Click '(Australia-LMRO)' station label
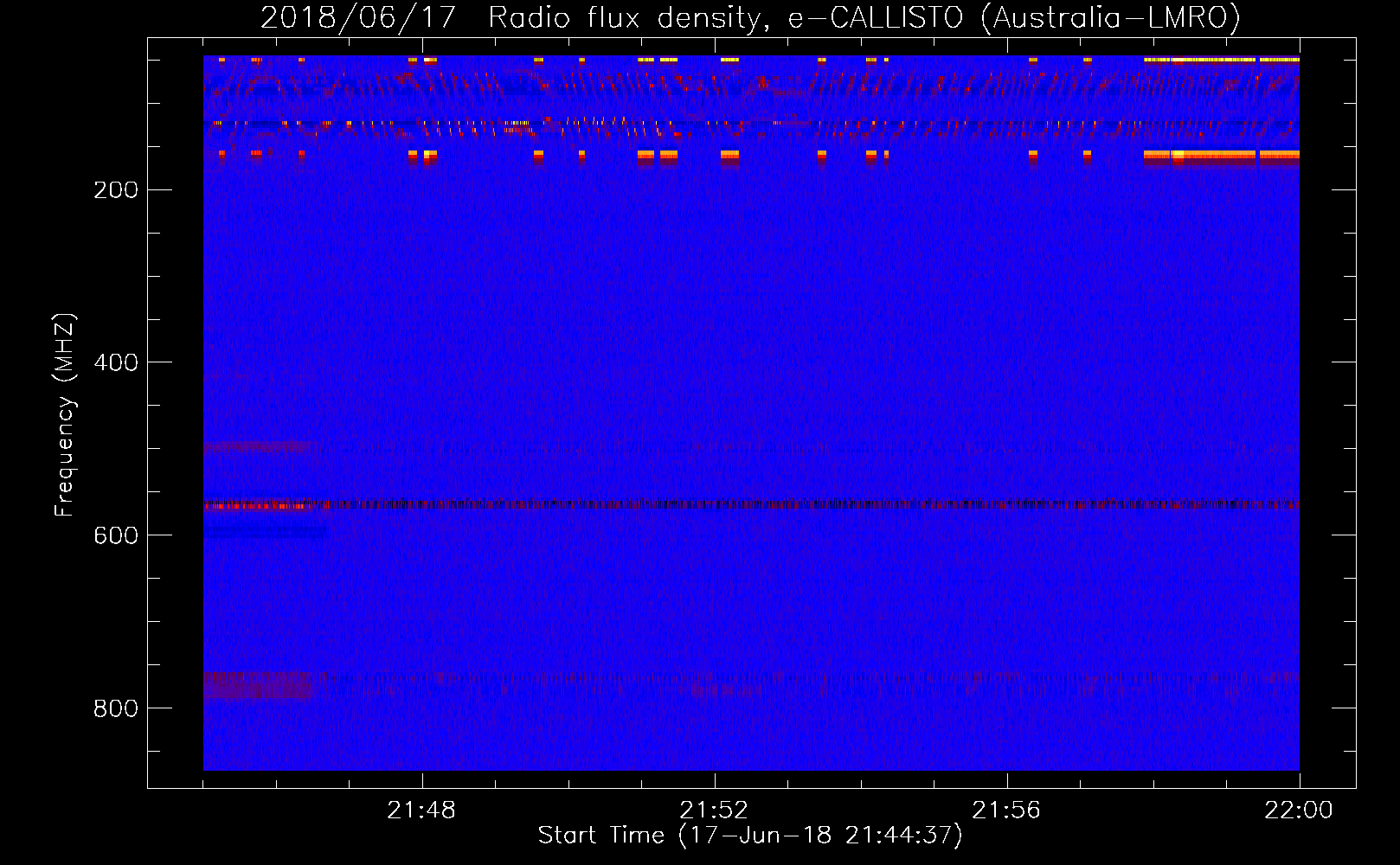The width and height of the screenshot is (1400, 865). (1111, 18)
